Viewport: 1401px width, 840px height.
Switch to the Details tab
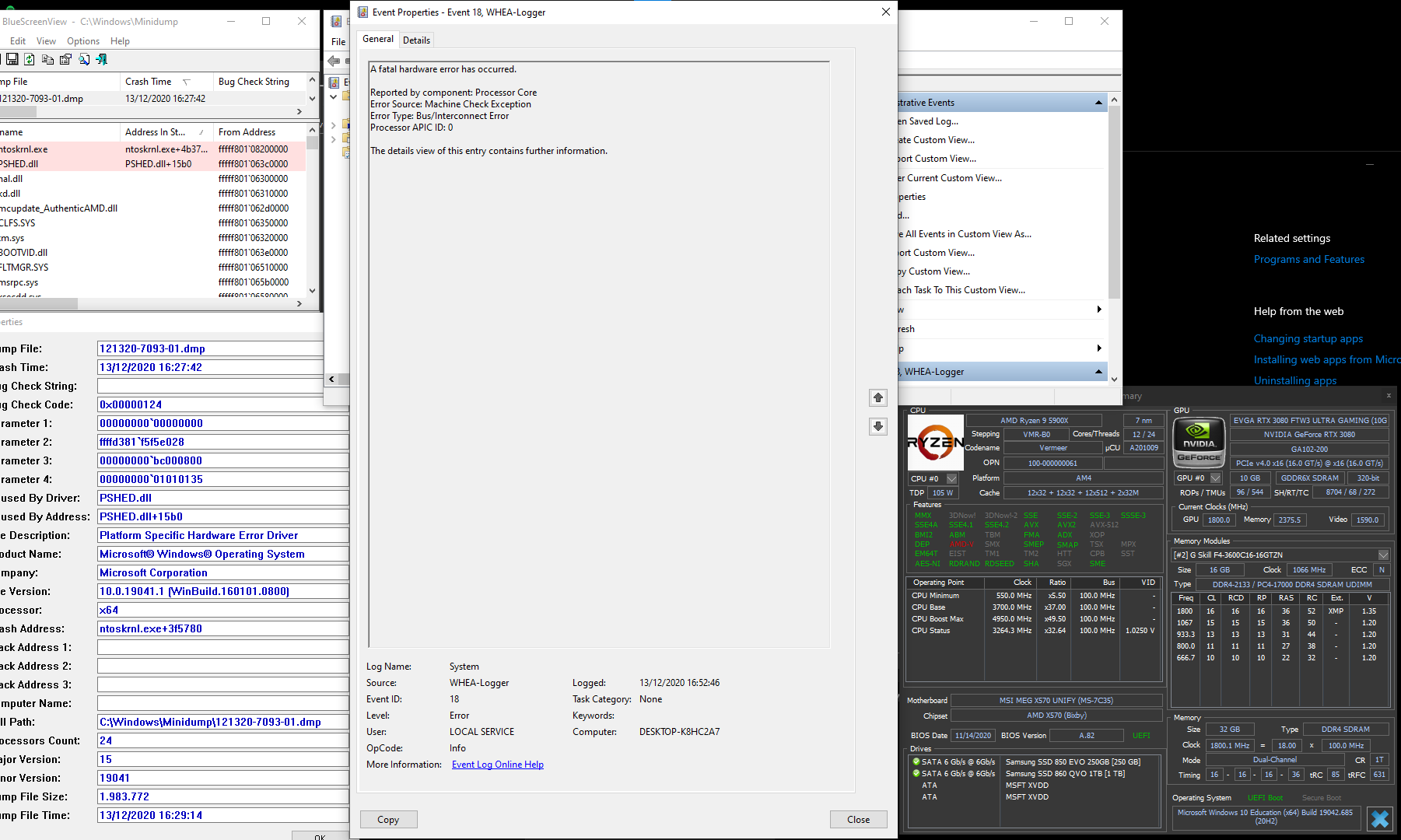pyautogui.click(x=416, y=40)
